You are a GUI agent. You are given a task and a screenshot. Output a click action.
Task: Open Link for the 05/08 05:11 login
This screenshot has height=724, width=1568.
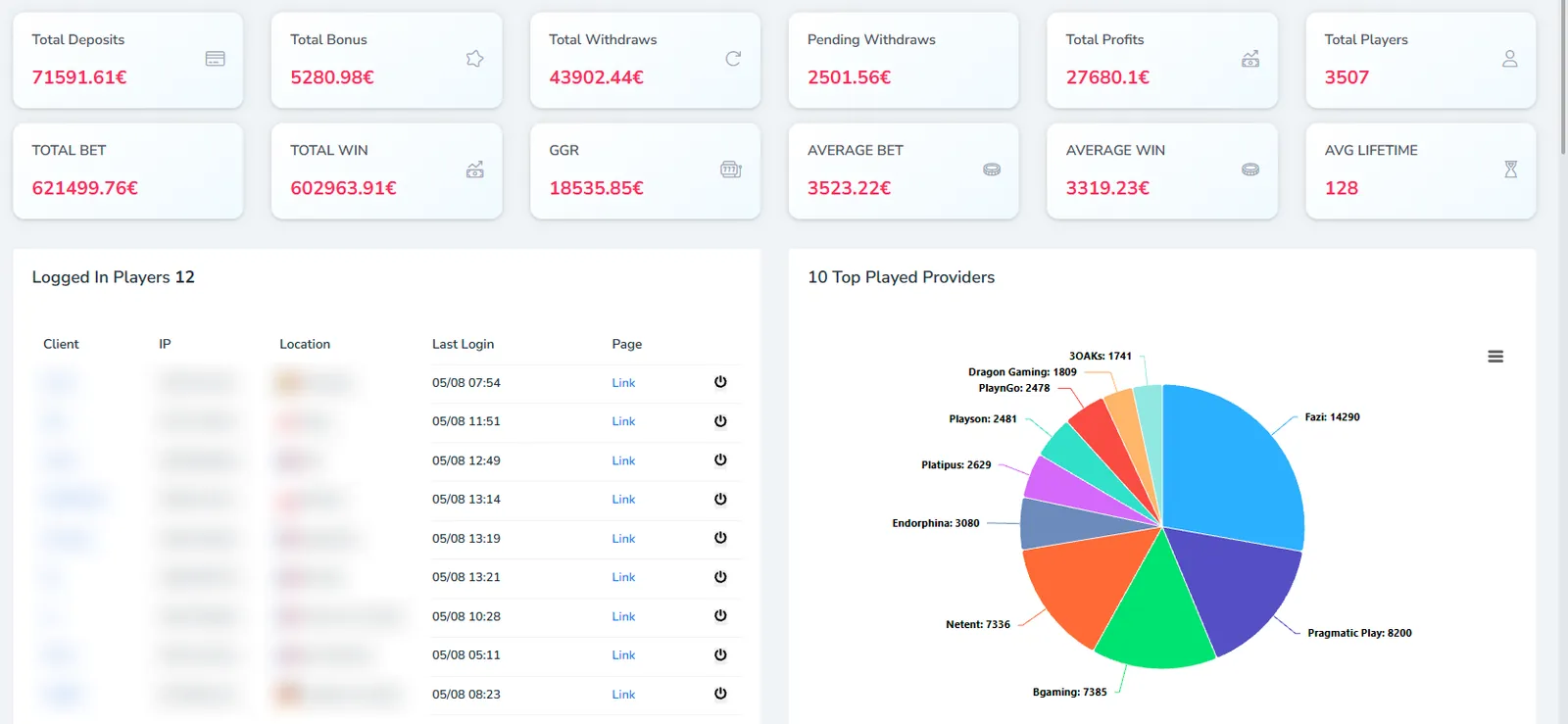coord(623,655)
